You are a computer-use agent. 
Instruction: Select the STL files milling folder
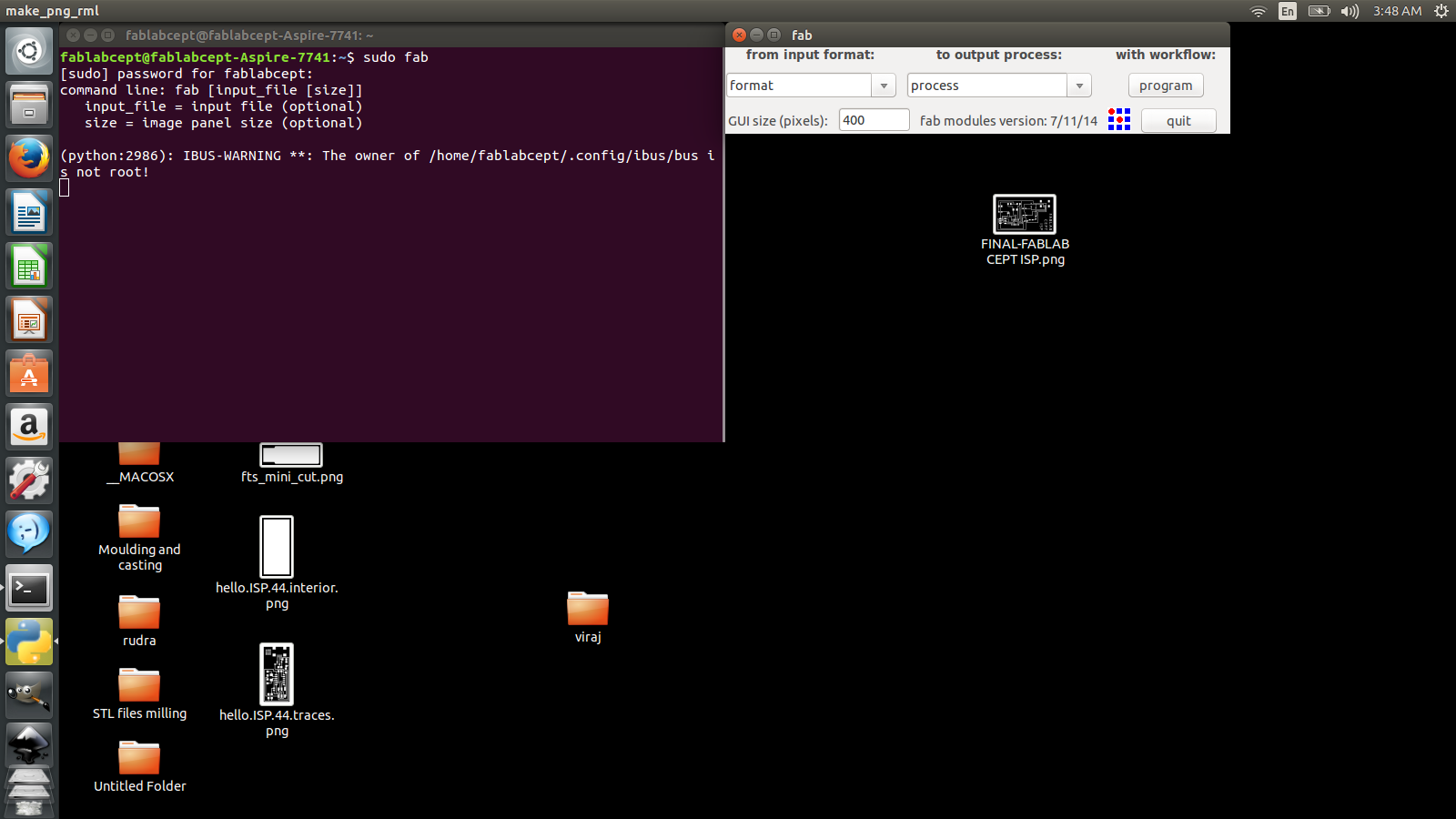pyautogui.click(x=139, y=694)
